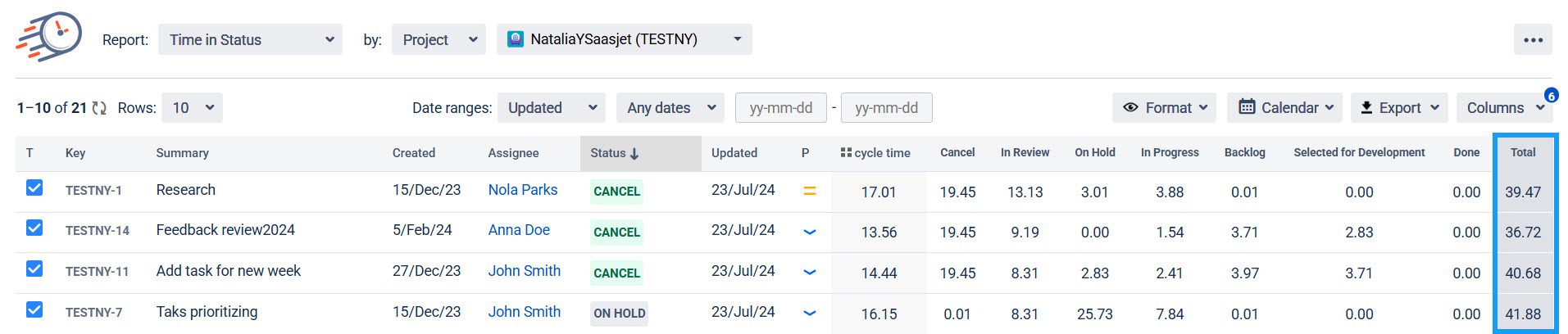
Task: Uncheck the TESTNY-11 row checkbox
Action: tap(34, 269)
